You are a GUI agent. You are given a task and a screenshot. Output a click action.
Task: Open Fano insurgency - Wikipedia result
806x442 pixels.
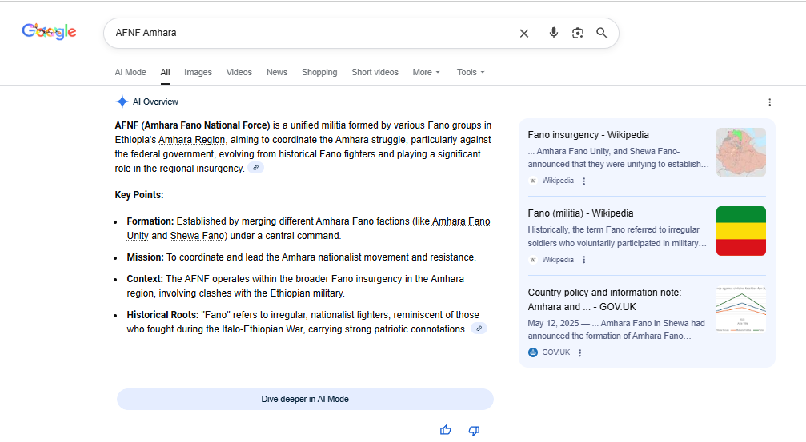pos(588,135)
